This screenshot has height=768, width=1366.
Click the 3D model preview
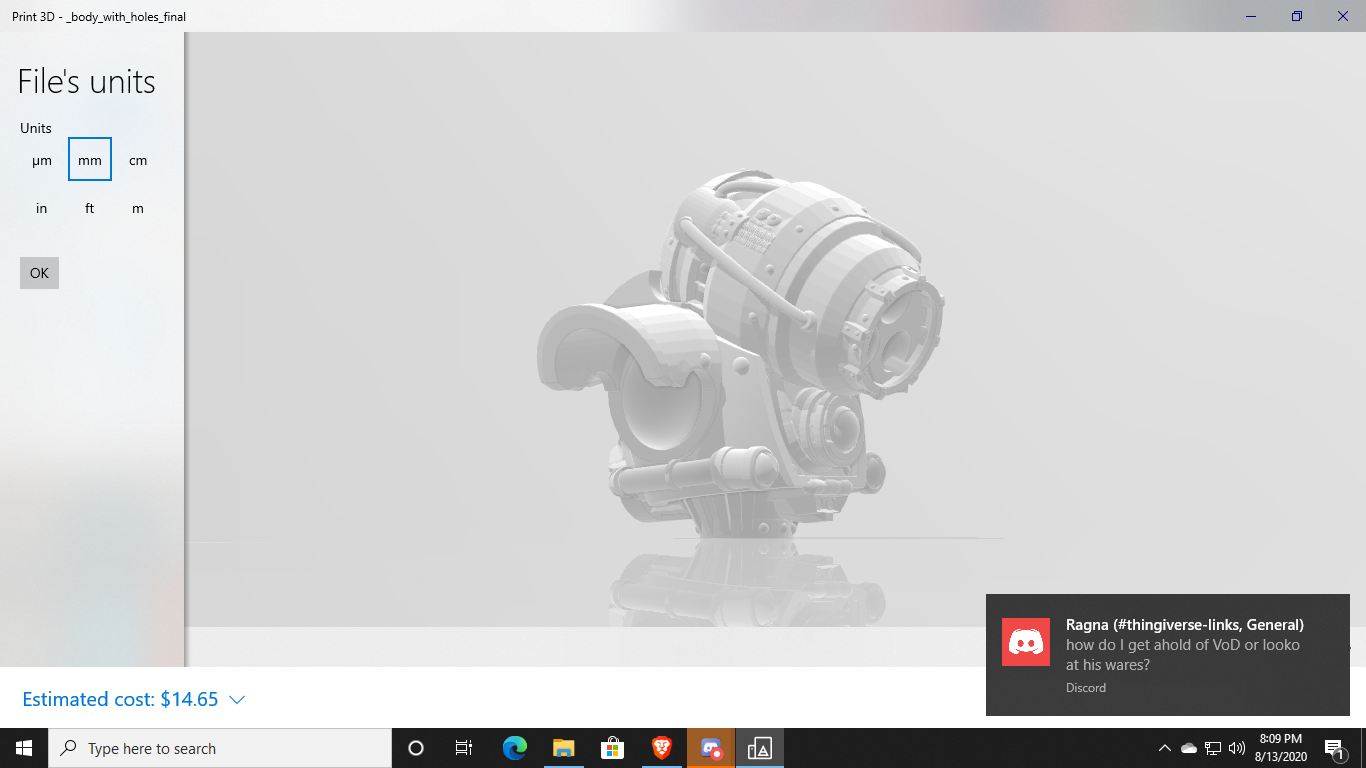740,355
